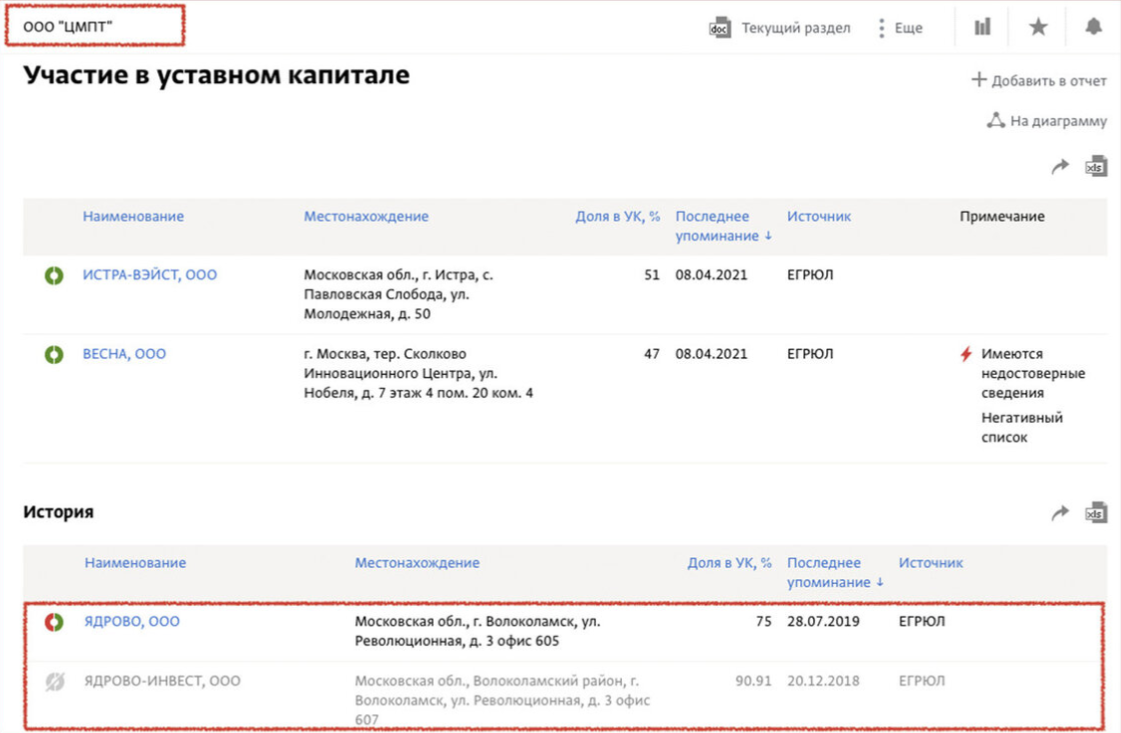This screenshot has height=733, width=1121.
Task: Sort История table by 'Местонахождение'
Action: (x=417, y=562)
